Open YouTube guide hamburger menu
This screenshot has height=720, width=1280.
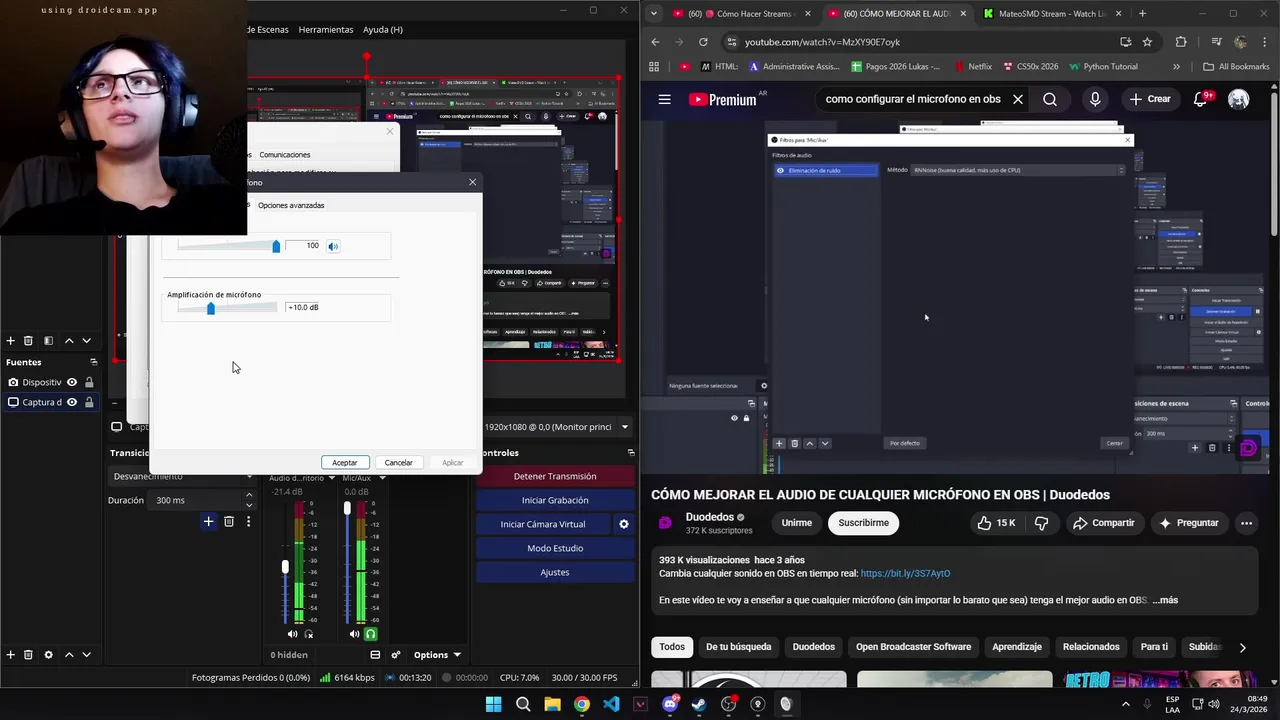coord(664,99)
